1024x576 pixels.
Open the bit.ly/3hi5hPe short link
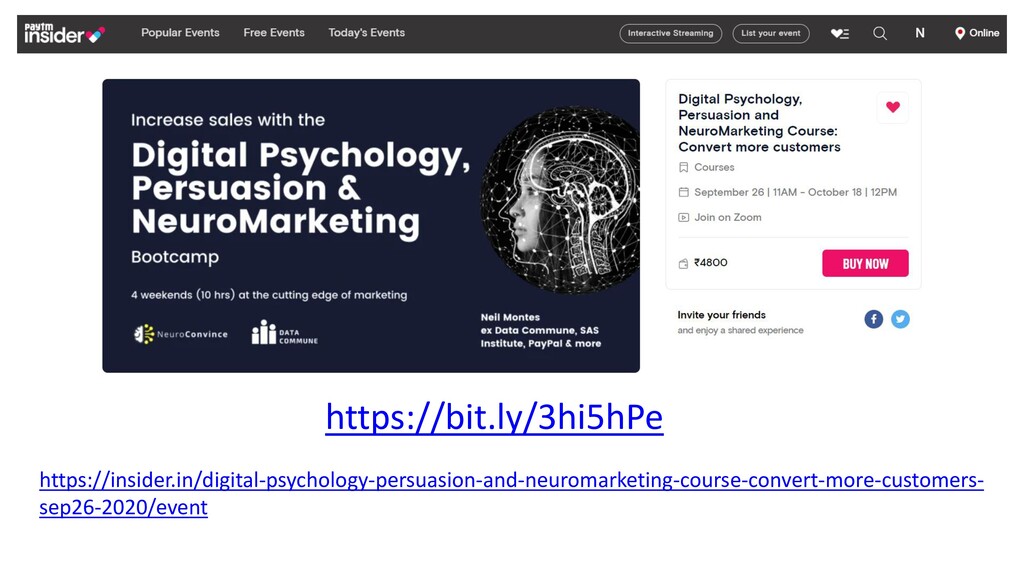coord(494,417)
